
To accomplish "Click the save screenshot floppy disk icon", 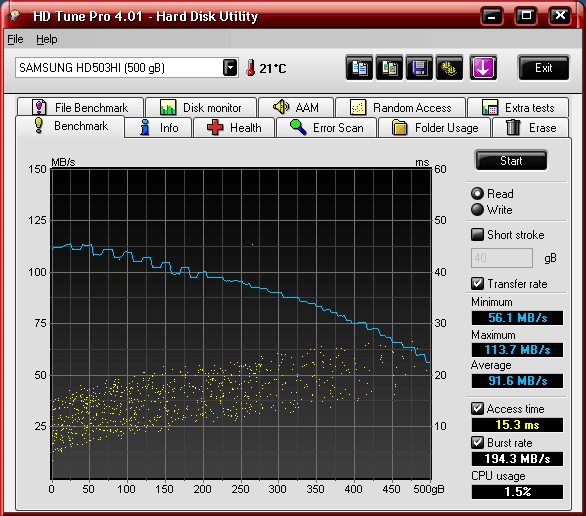I will [419, 68].
